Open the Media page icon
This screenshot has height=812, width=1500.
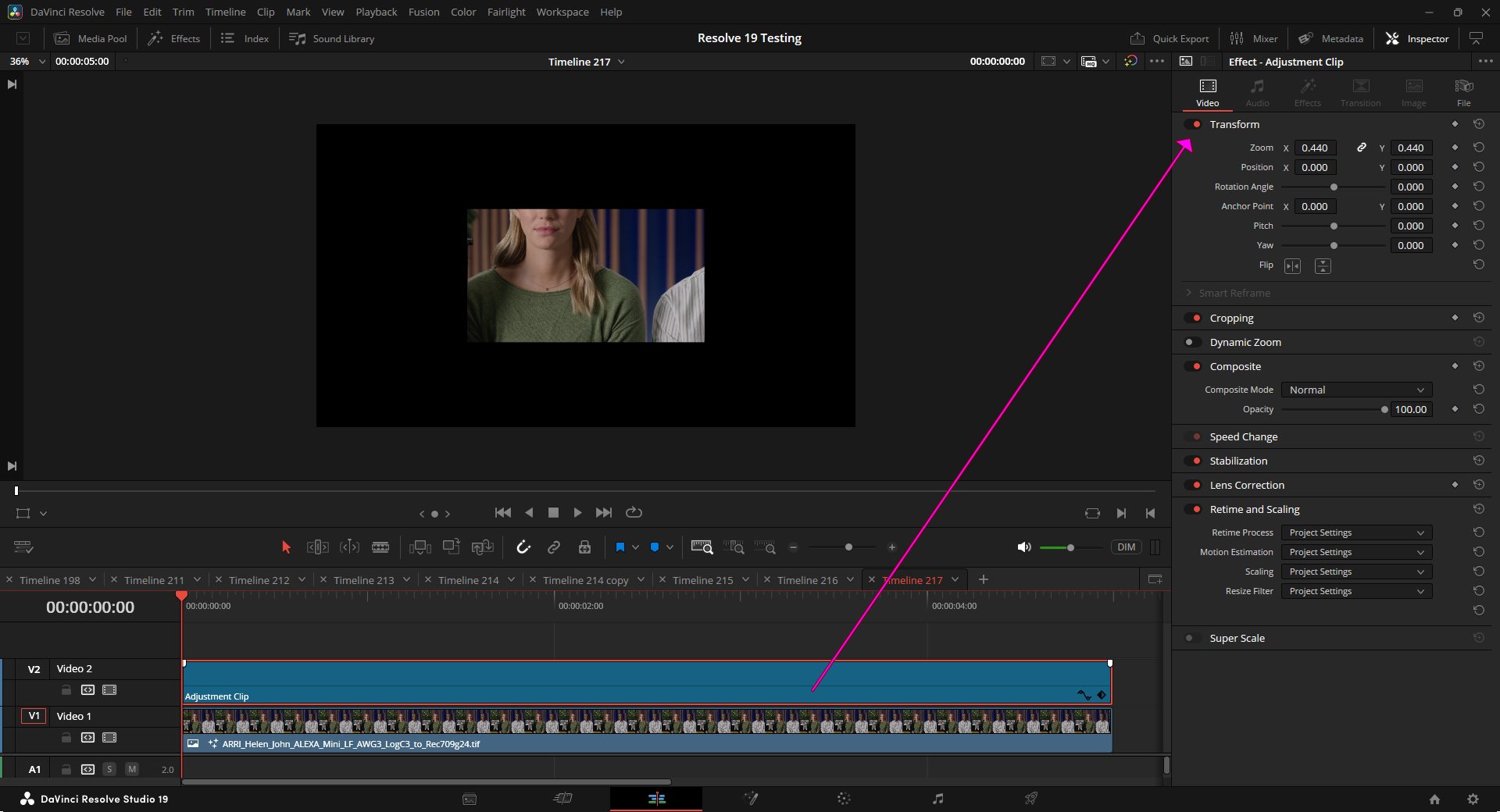470,798
